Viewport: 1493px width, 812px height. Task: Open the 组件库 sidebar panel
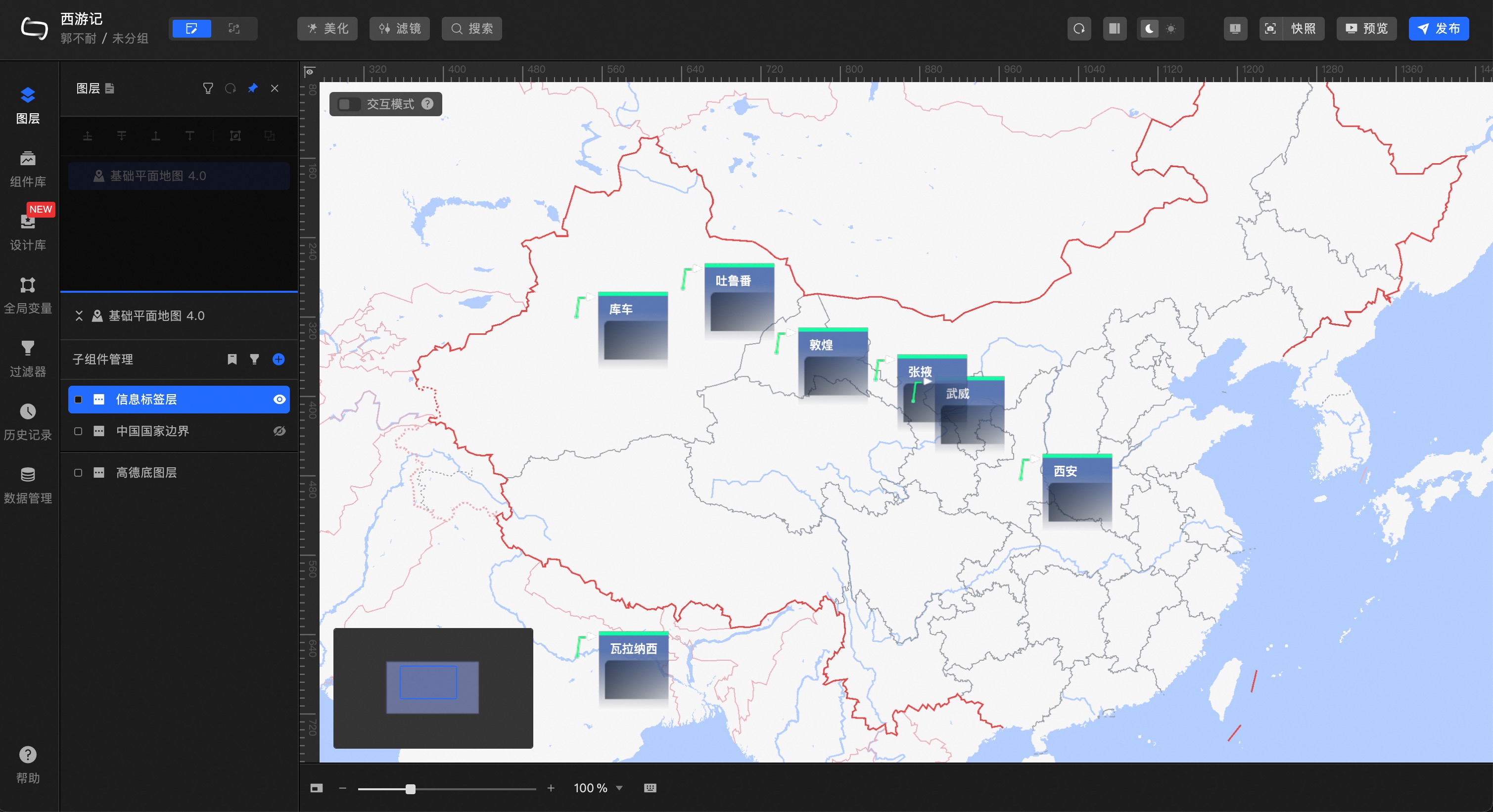pos(28,168)
